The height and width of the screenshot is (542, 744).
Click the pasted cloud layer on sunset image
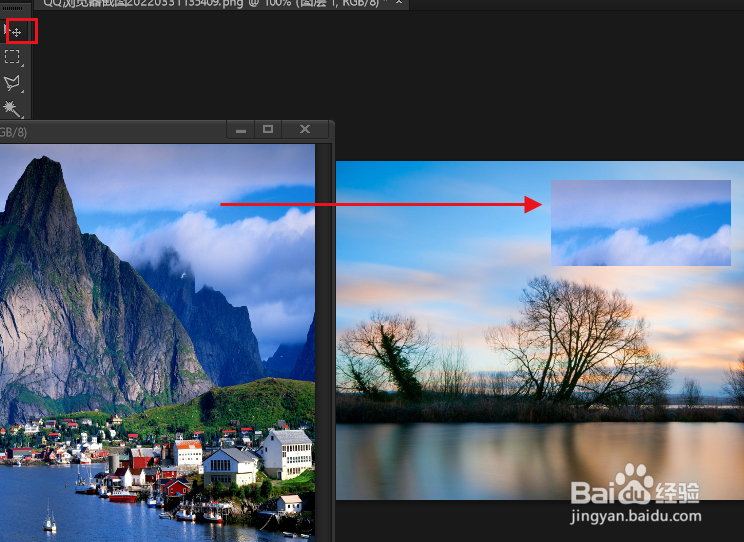(x=641, y=223)
